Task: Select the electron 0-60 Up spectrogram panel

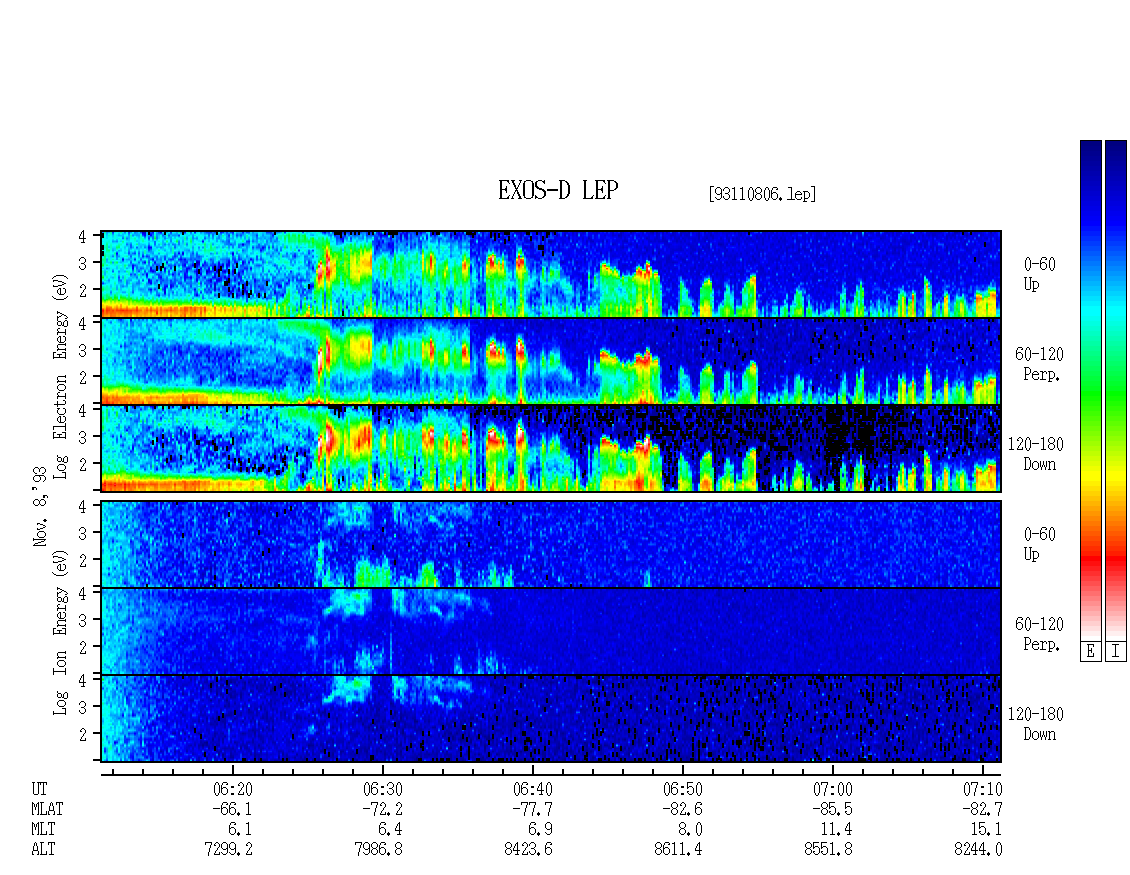Action: (x=551, y=274)
